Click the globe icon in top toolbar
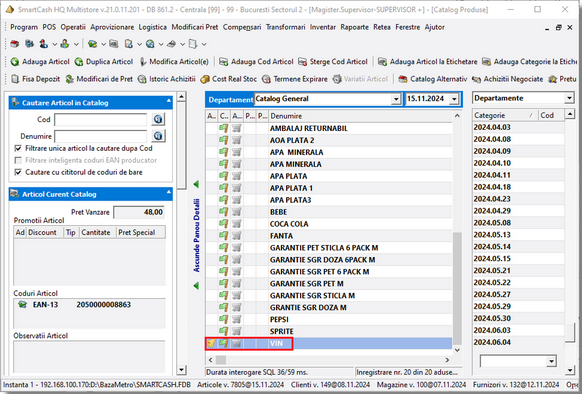The height and width of the screenshot is (394, 582). click(x=150, y=44)
